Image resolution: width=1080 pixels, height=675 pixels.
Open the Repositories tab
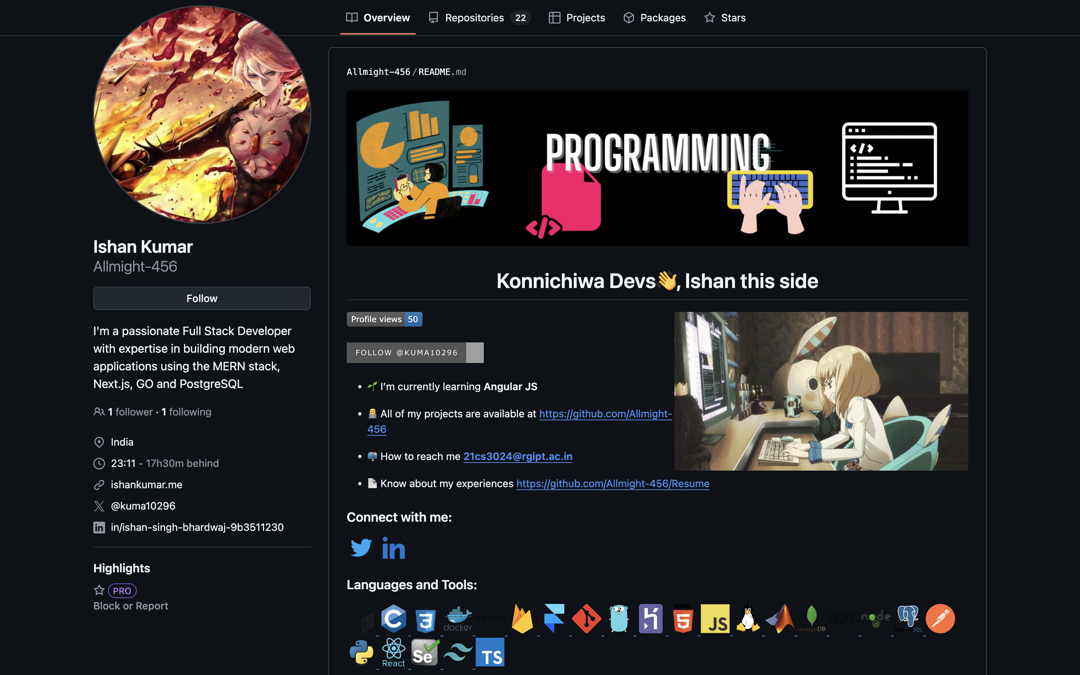[x=479, y=18]
